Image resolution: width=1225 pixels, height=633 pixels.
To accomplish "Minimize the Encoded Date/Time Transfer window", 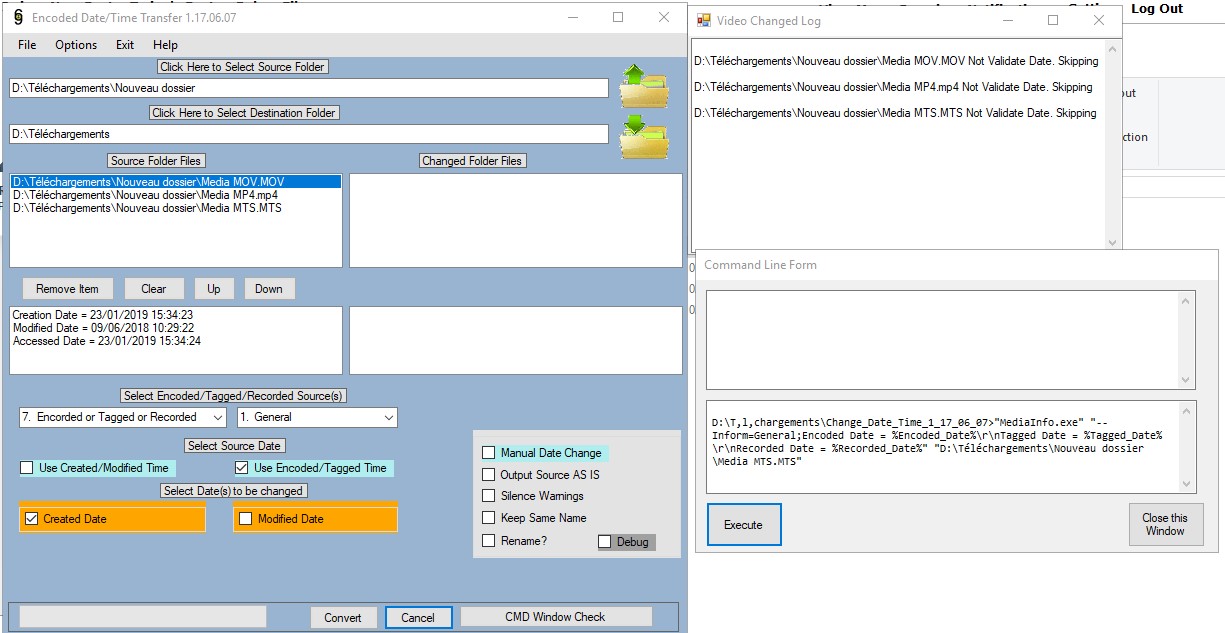I will point(572,18).
